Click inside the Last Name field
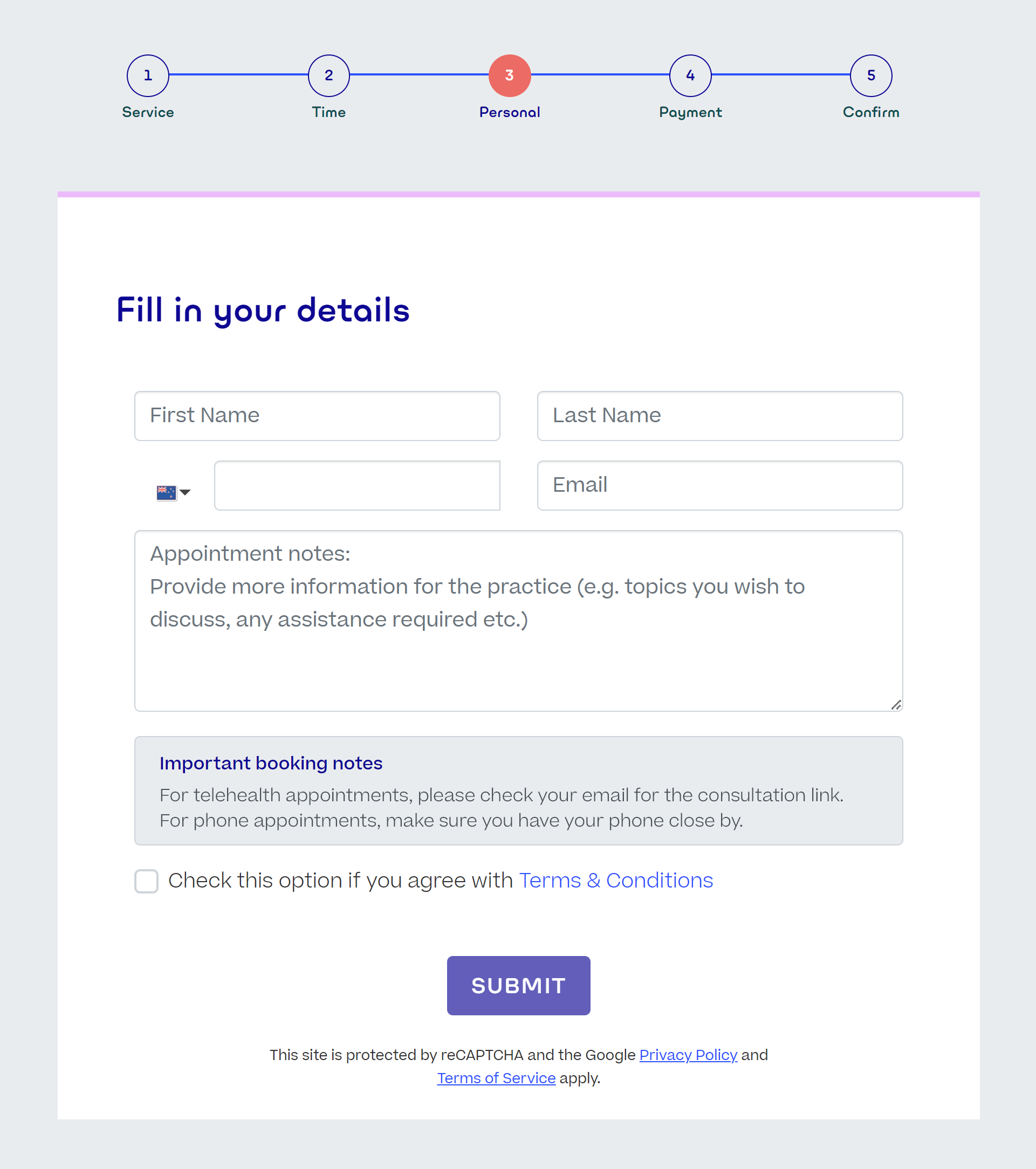 [x=719, y=416]
